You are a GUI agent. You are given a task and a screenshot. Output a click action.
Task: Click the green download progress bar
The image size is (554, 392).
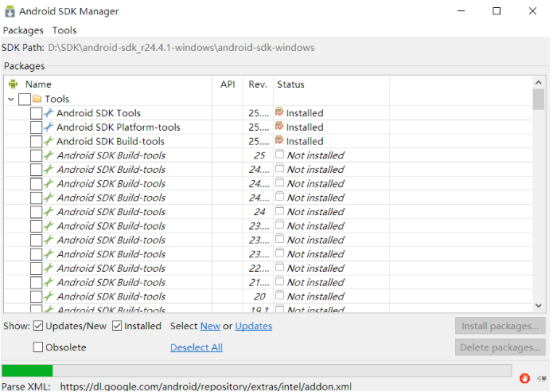pos(27,370)
